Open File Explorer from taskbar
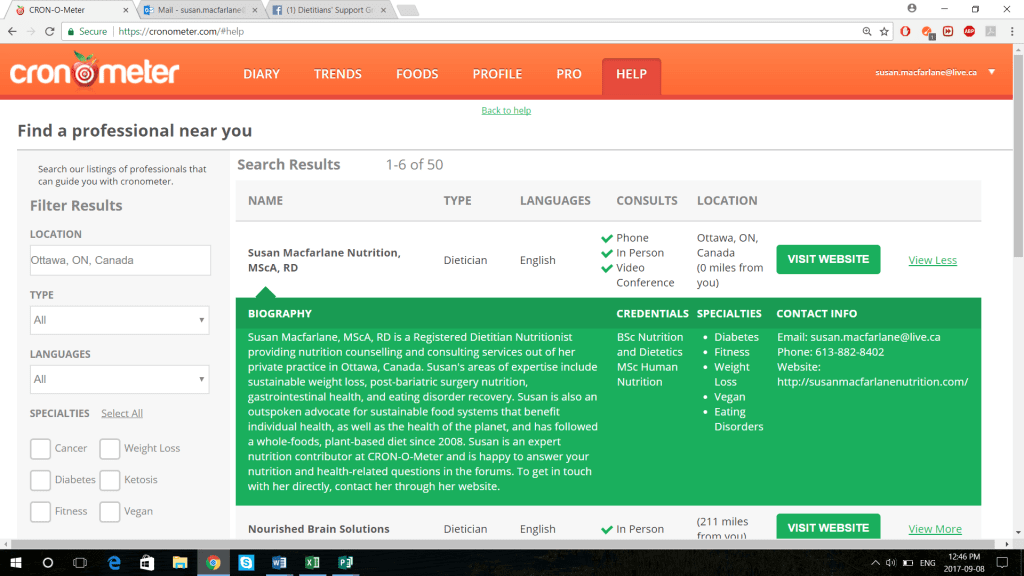The image size is (1024, 576). [180, 562]
